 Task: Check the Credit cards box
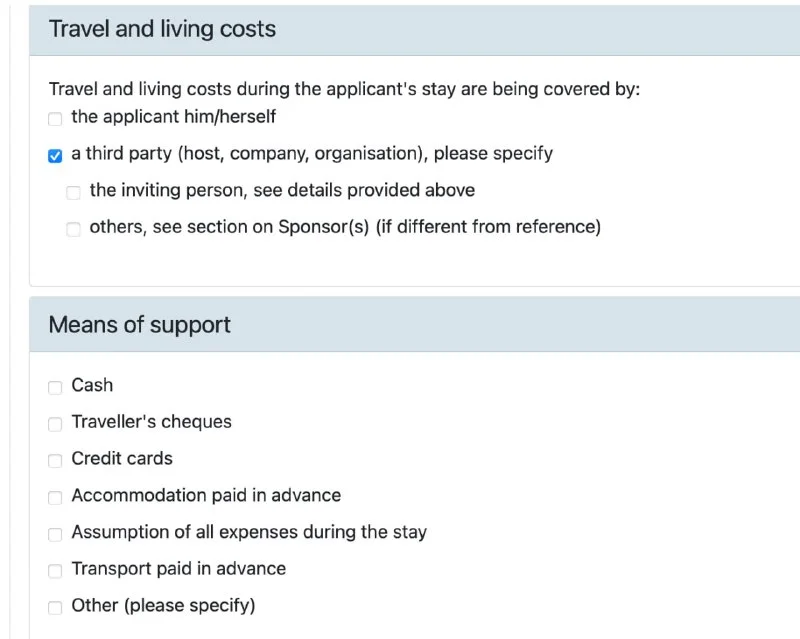coord(55,461)
